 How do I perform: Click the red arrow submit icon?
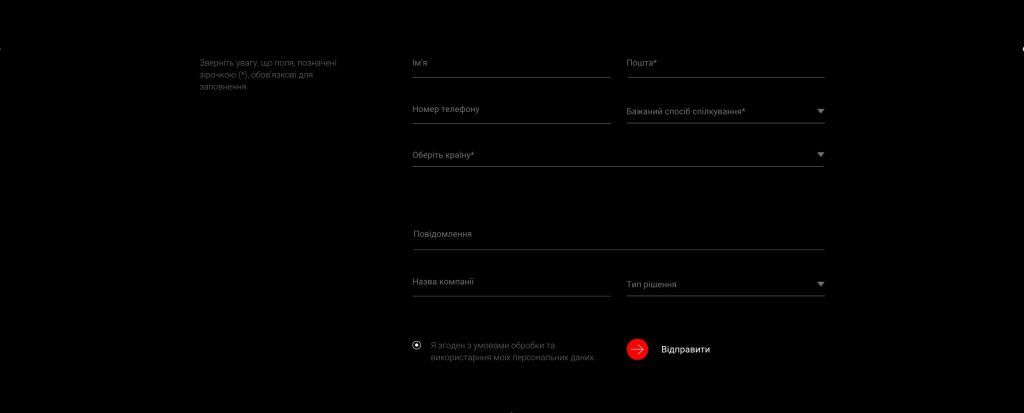[x=637, y=350]
